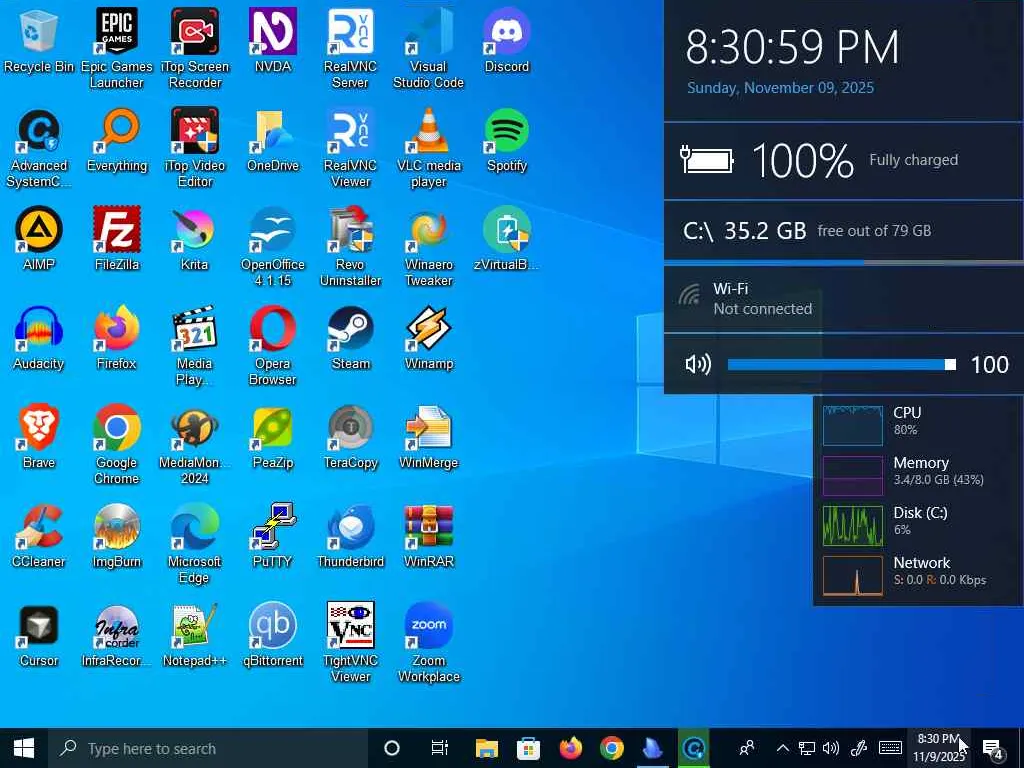Screen dimensions: 1024x768
Task: Click the WinRAR desktop icon
Action: [x=428, y=536]
